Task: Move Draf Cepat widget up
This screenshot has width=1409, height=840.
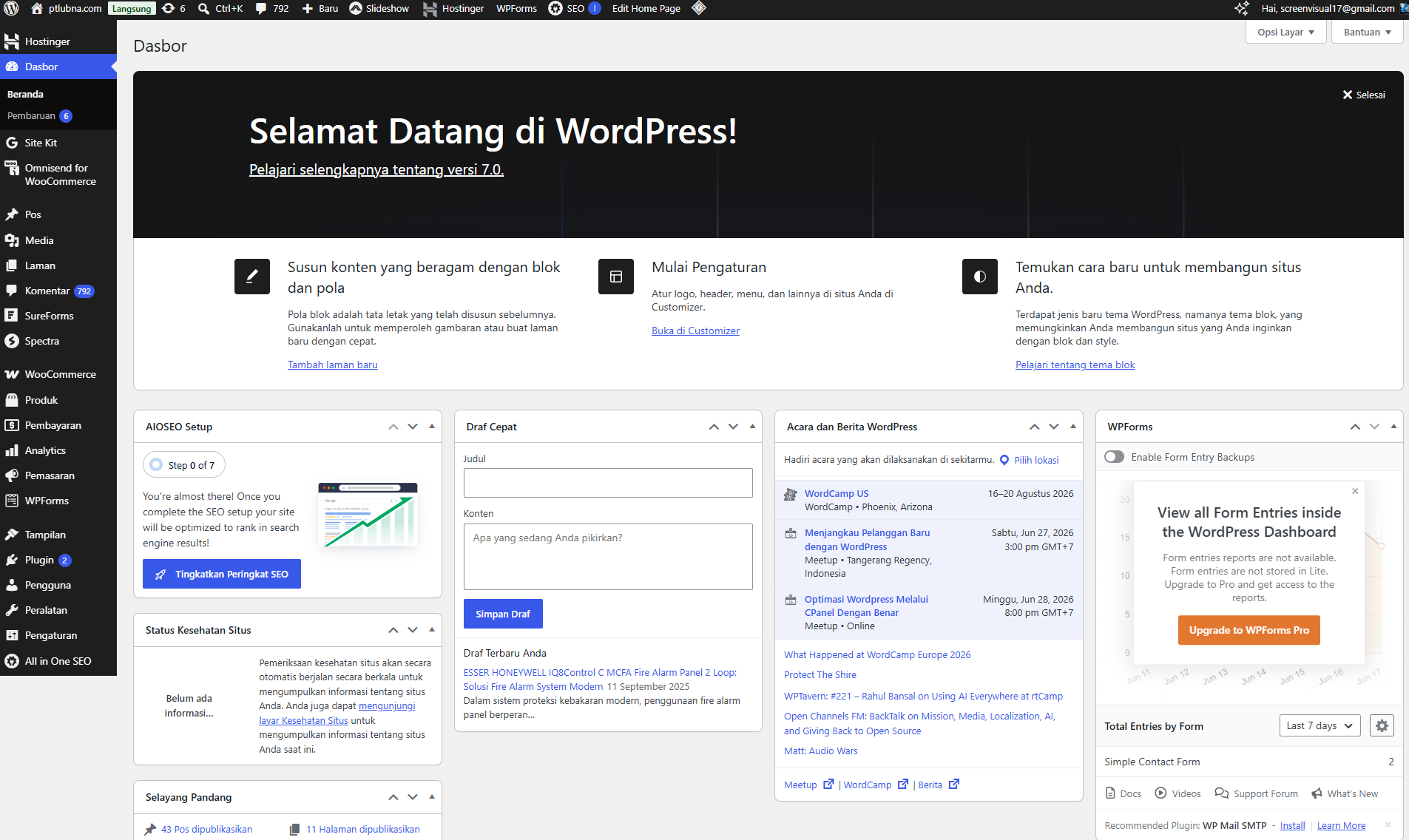Action: (714, 427)
